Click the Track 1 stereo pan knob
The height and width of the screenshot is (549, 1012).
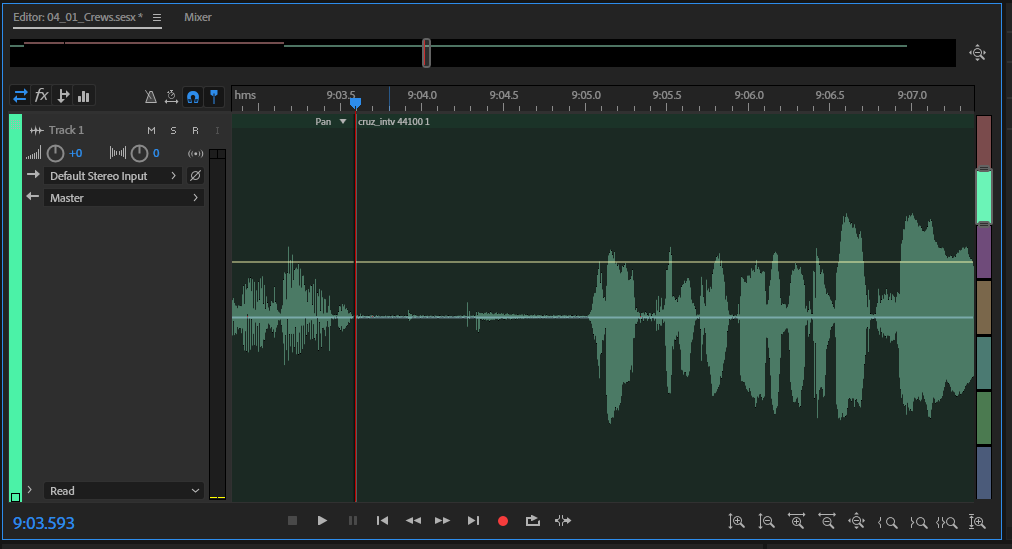coord(139,153)
